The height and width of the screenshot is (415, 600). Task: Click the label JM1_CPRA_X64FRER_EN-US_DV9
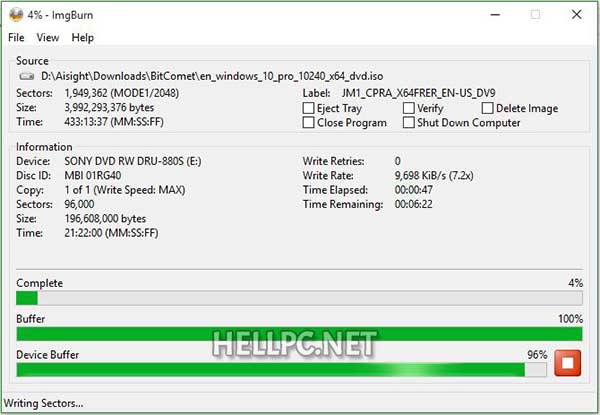coord(419,93)
